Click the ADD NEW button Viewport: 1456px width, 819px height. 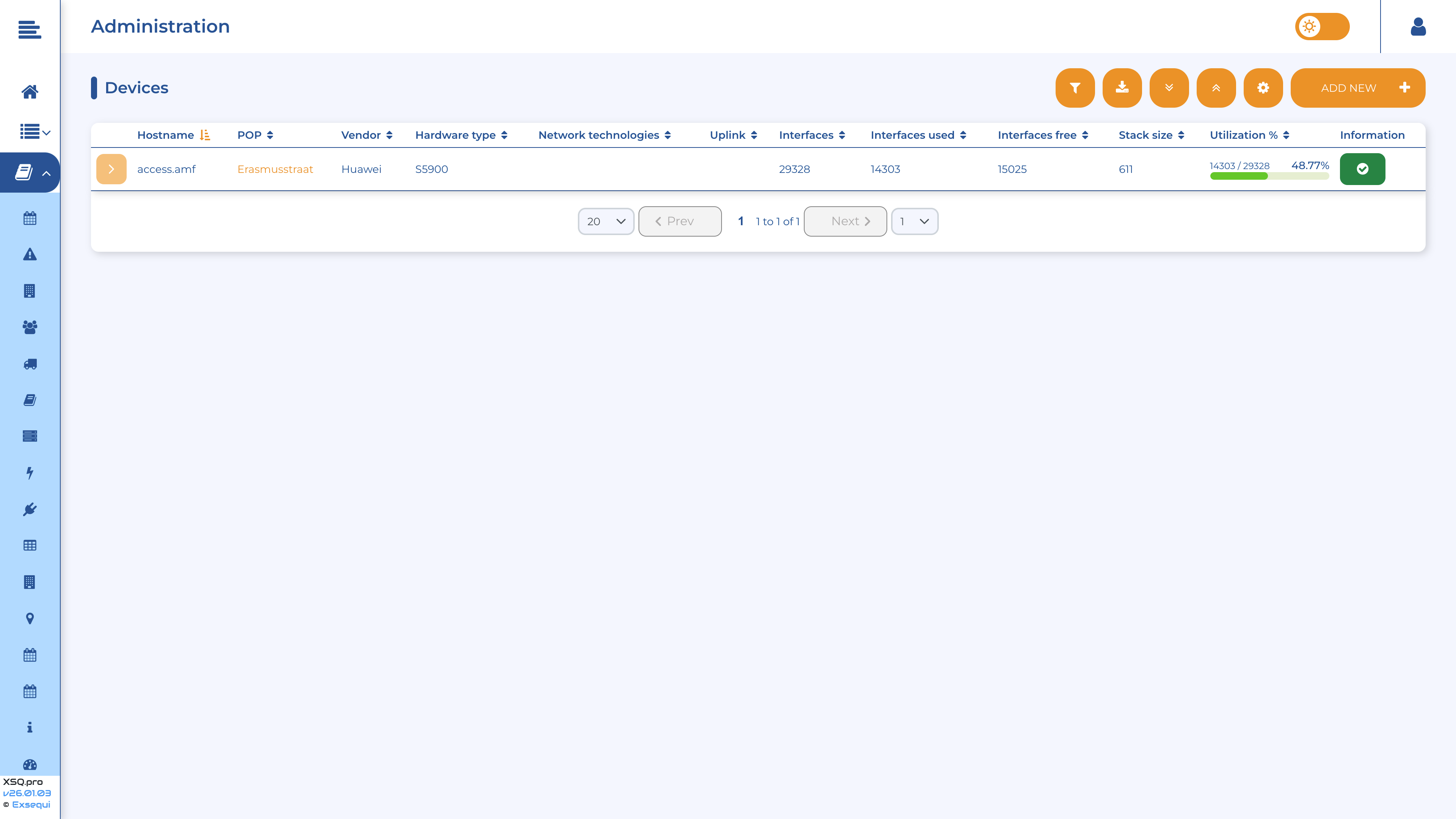click(1358, 88)
